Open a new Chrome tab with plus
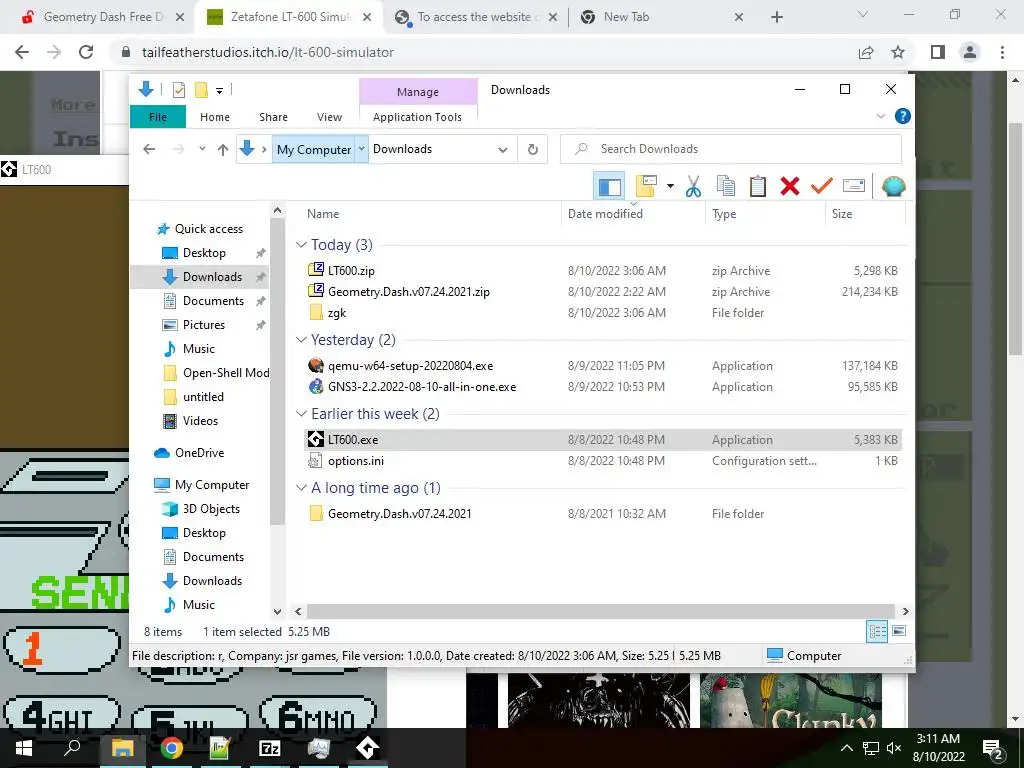The image size is (1024, 768). click(776, 17)
